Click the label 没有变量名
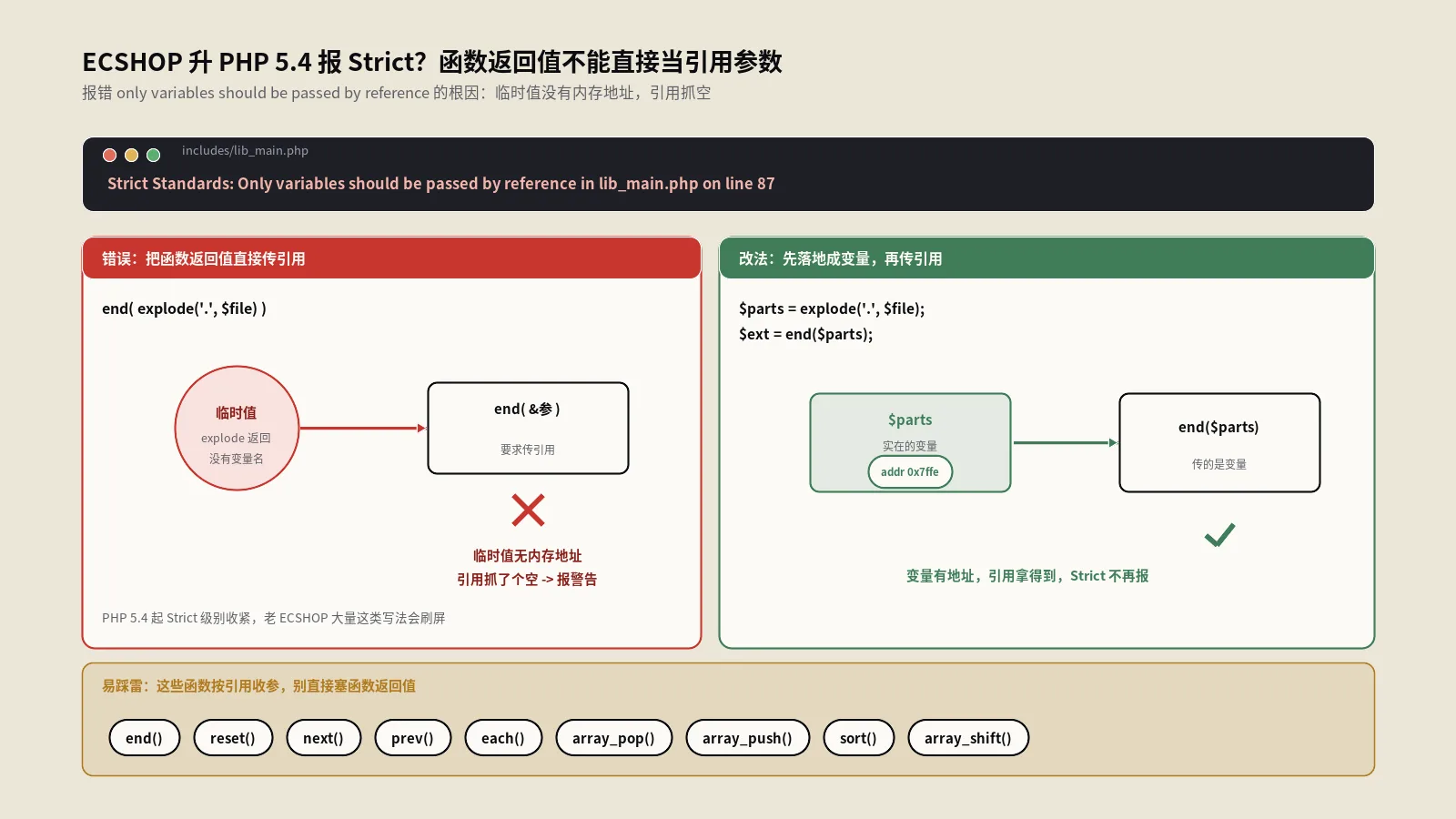The image size is (1456, 819). 237,459
